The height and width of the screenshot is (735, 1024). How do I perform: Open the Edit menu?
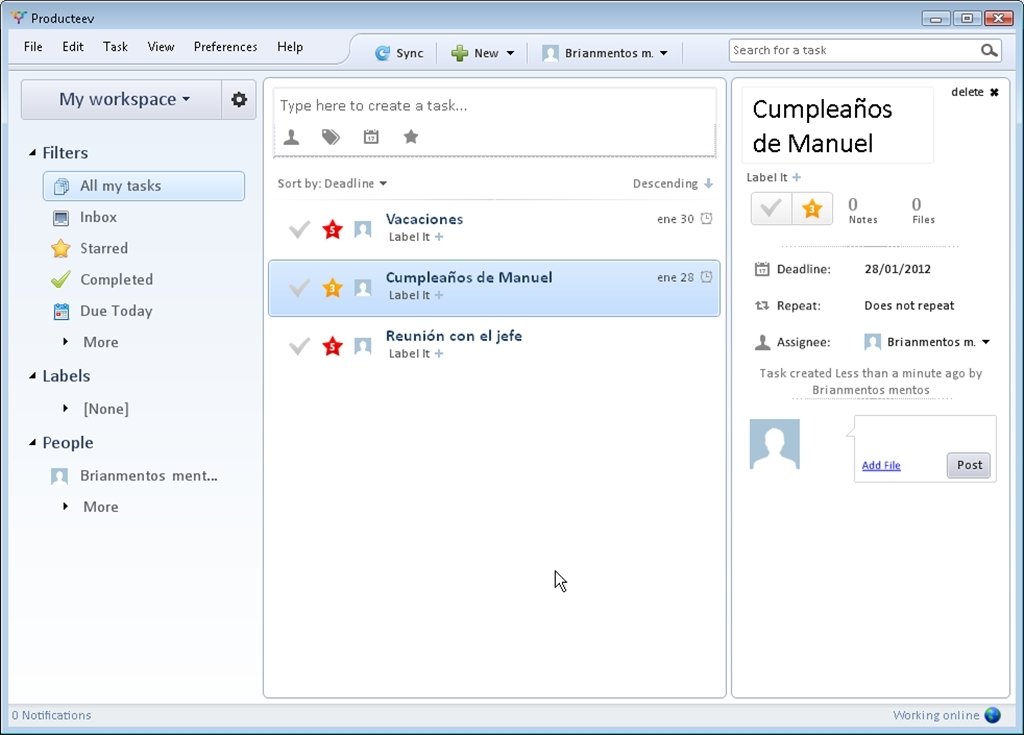click(x=72, y=46)
